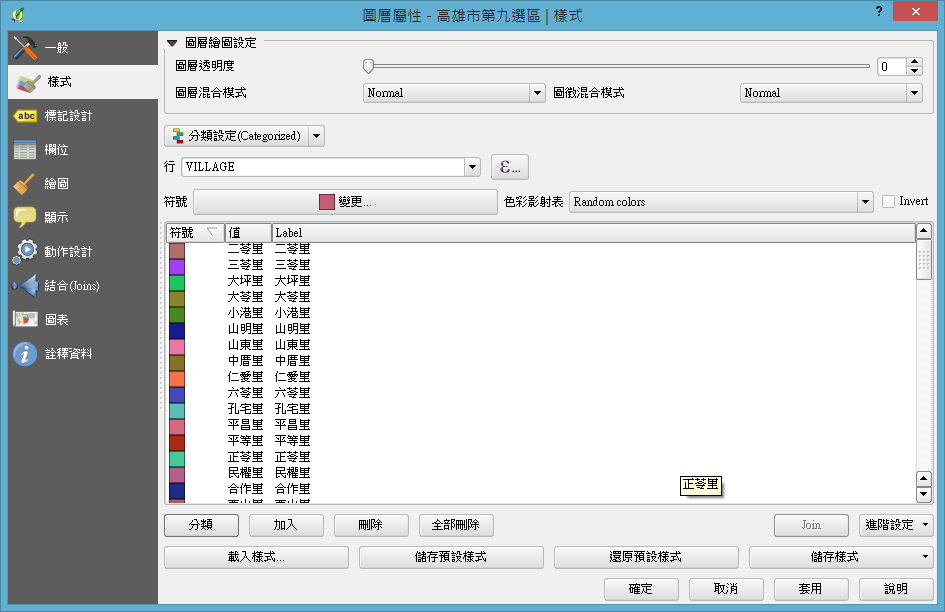Click the 繪圖 paintbrush icon
The height and width of the screenshot is (612, 945).
point(26,184)
